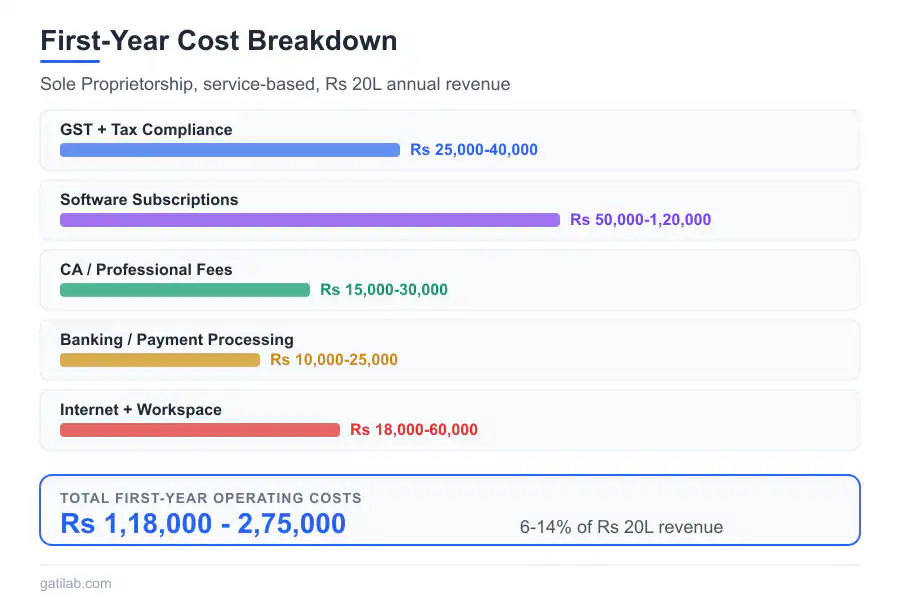Select the Software Subscriptions card
Screen dimensions: 900x600
[449, 211]
